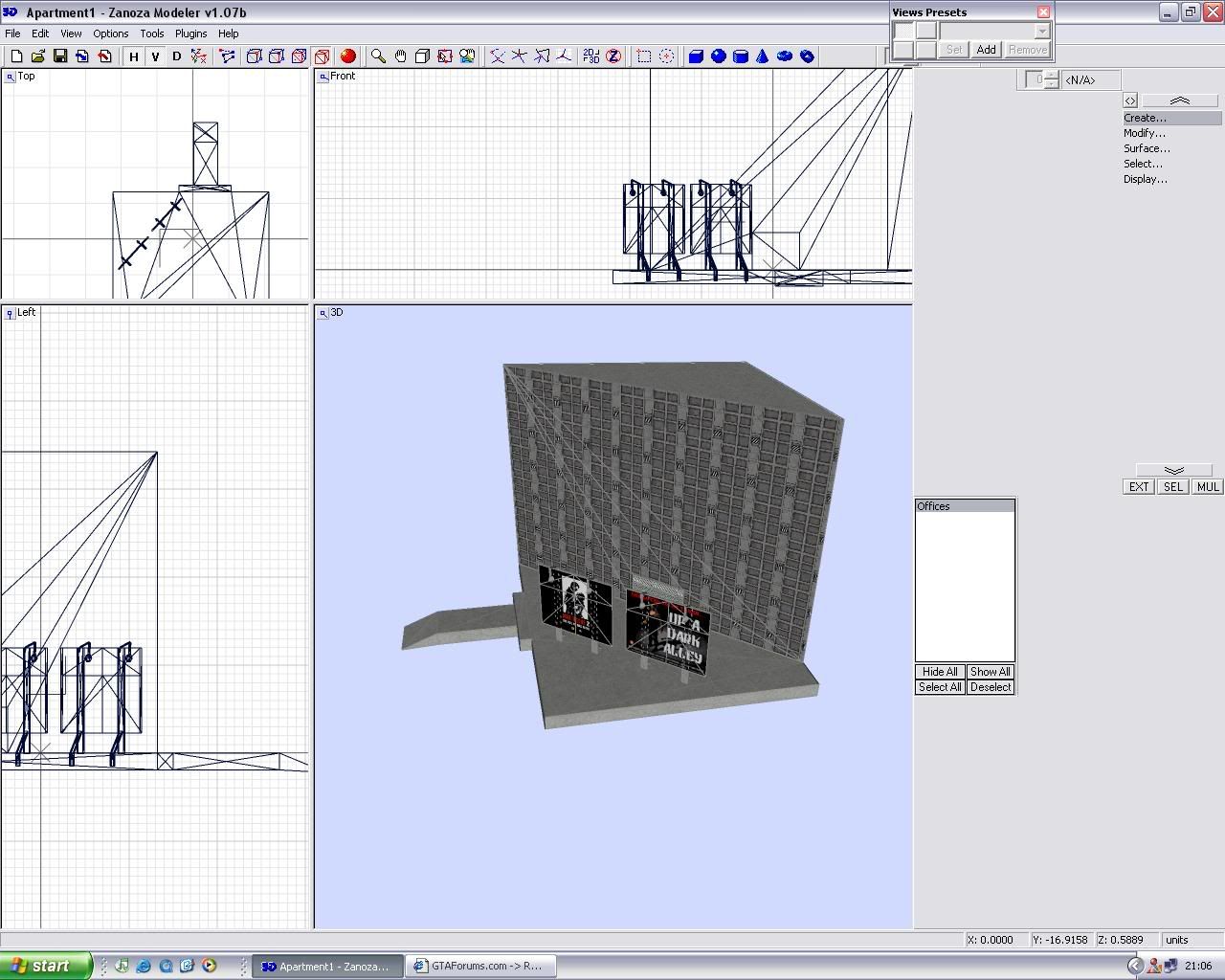Click the red sphere icon in toolbar
The height and width of the screenshot is (980, 1225).
pyautogui.click(x=348, y=56)
